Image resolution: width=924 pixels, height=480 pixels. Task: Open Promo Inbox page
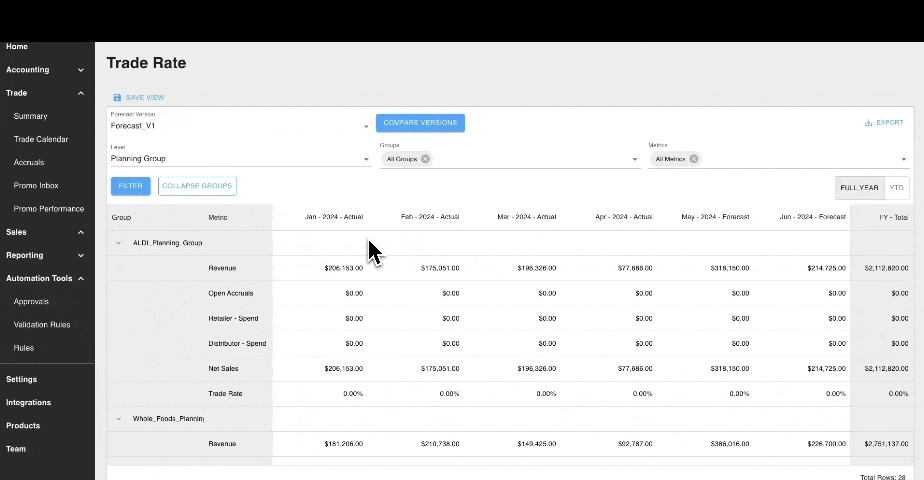[36, 186]
